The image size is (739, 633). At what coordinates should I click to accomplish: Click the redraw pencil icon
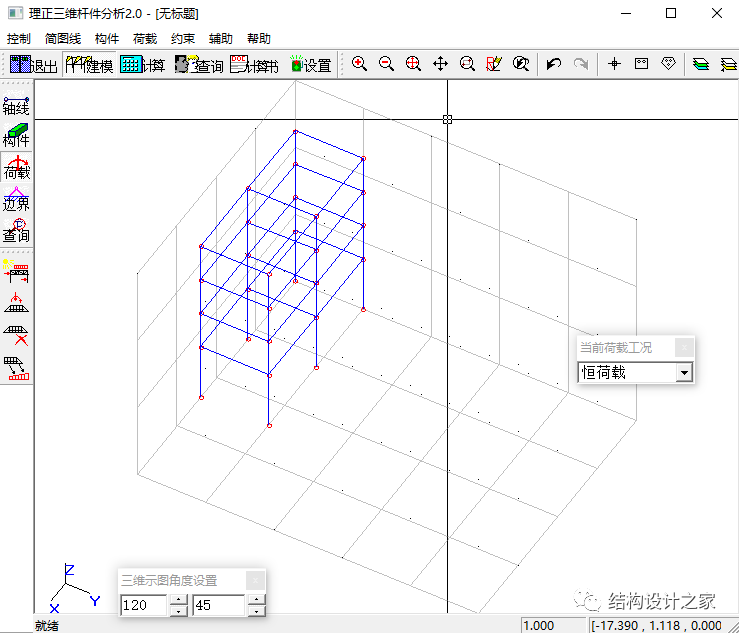click(x=494, y=64)
